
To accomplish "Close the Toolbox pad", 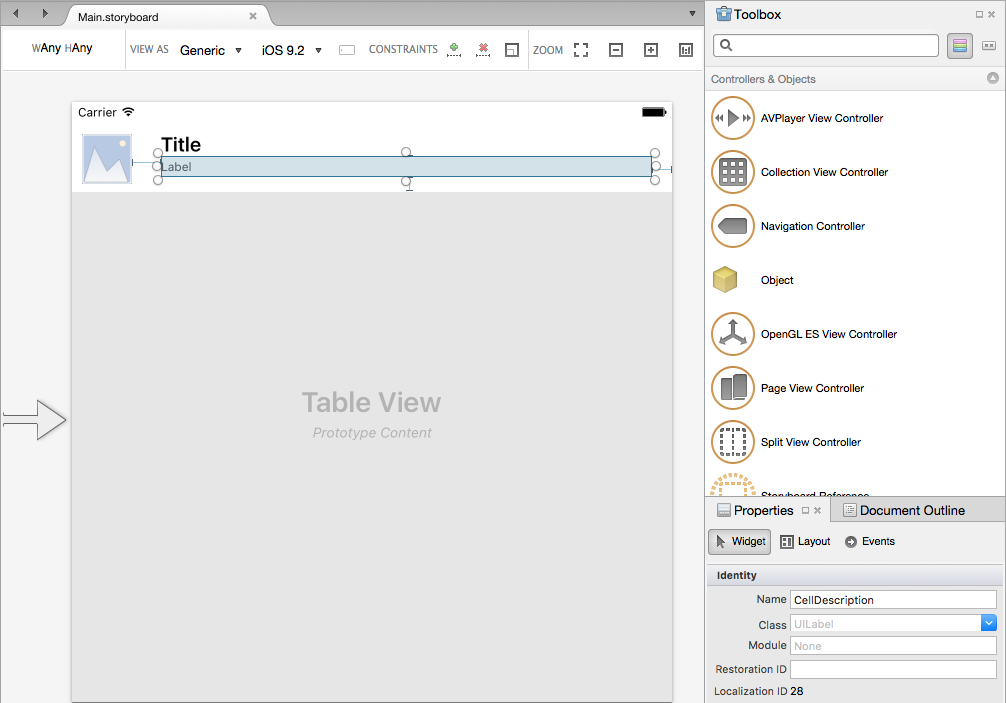I will [992, 14].
